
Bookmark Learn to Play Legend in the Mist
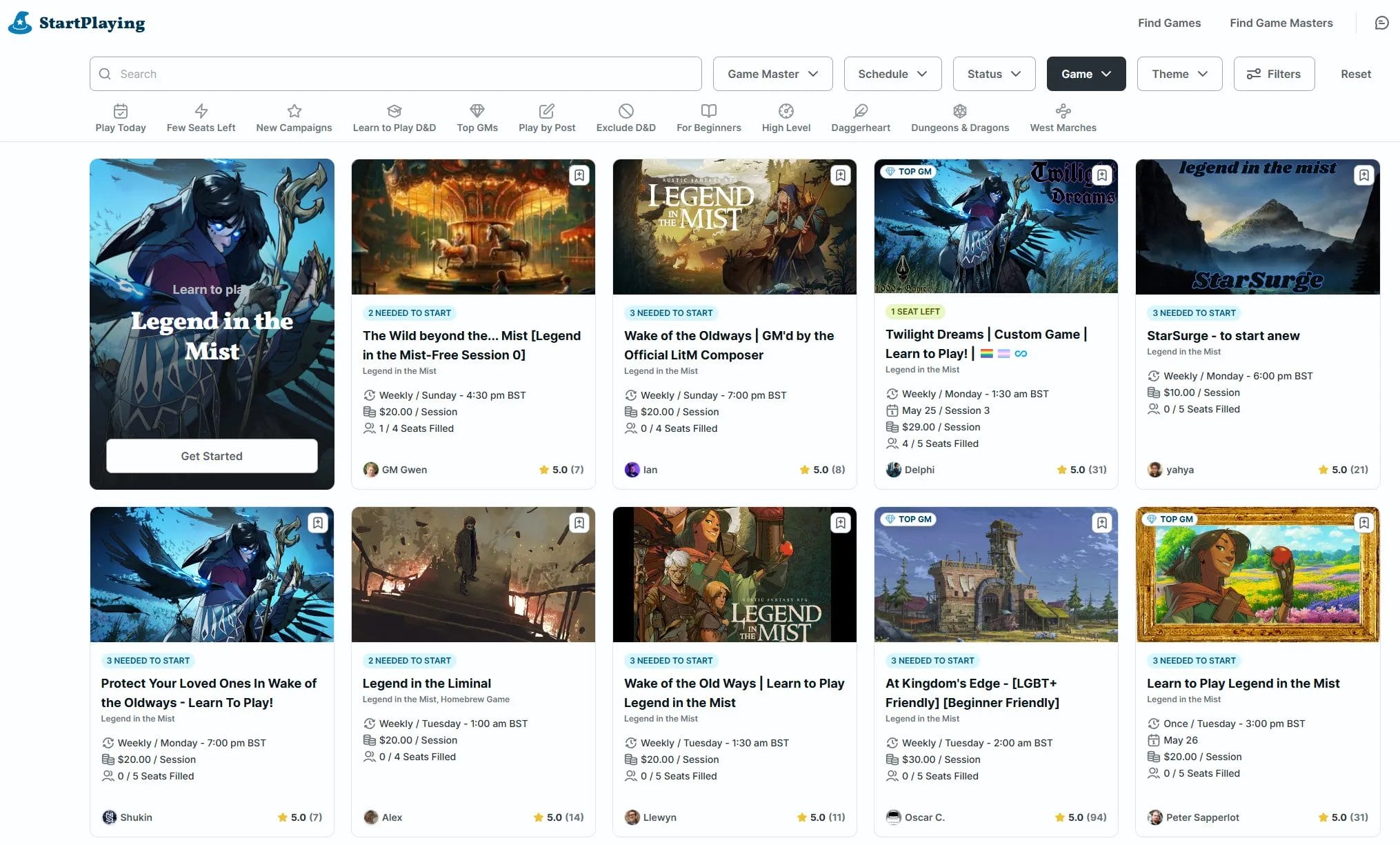[1364, 523]
